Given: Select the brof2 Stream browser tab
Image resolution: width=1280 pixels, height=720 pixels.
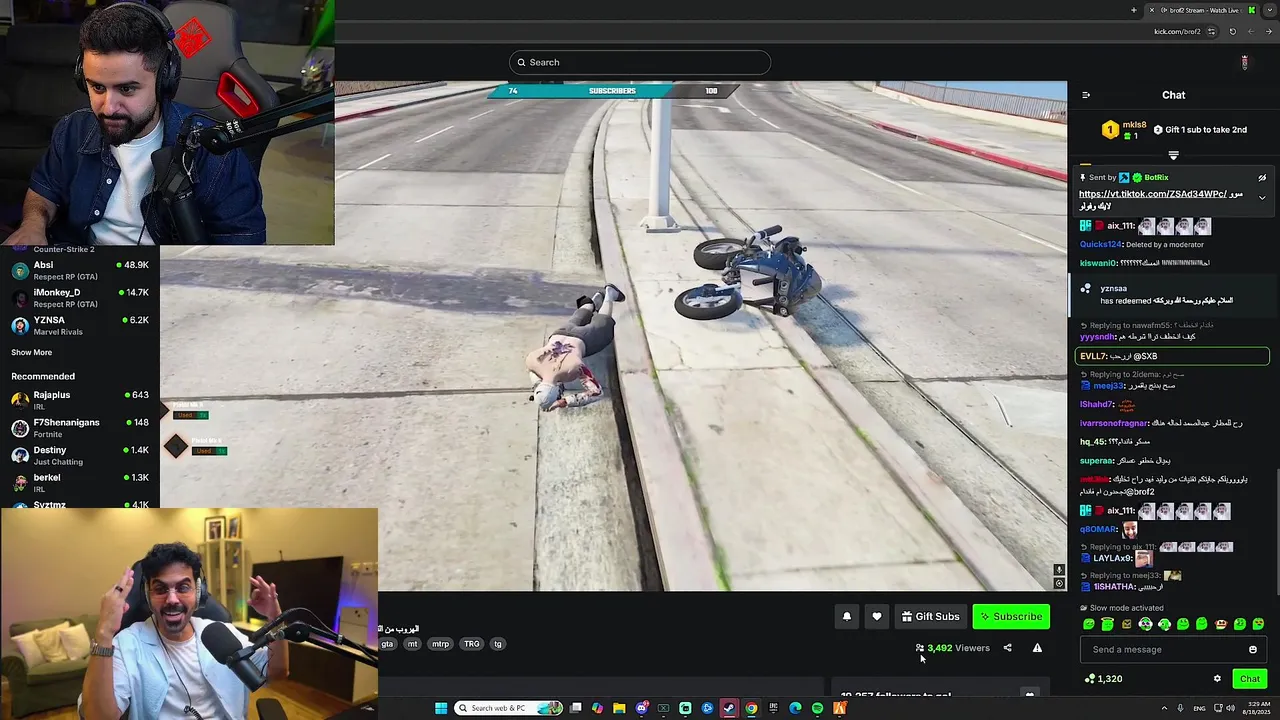Looking at the screenshot, I should point(1203,10).
